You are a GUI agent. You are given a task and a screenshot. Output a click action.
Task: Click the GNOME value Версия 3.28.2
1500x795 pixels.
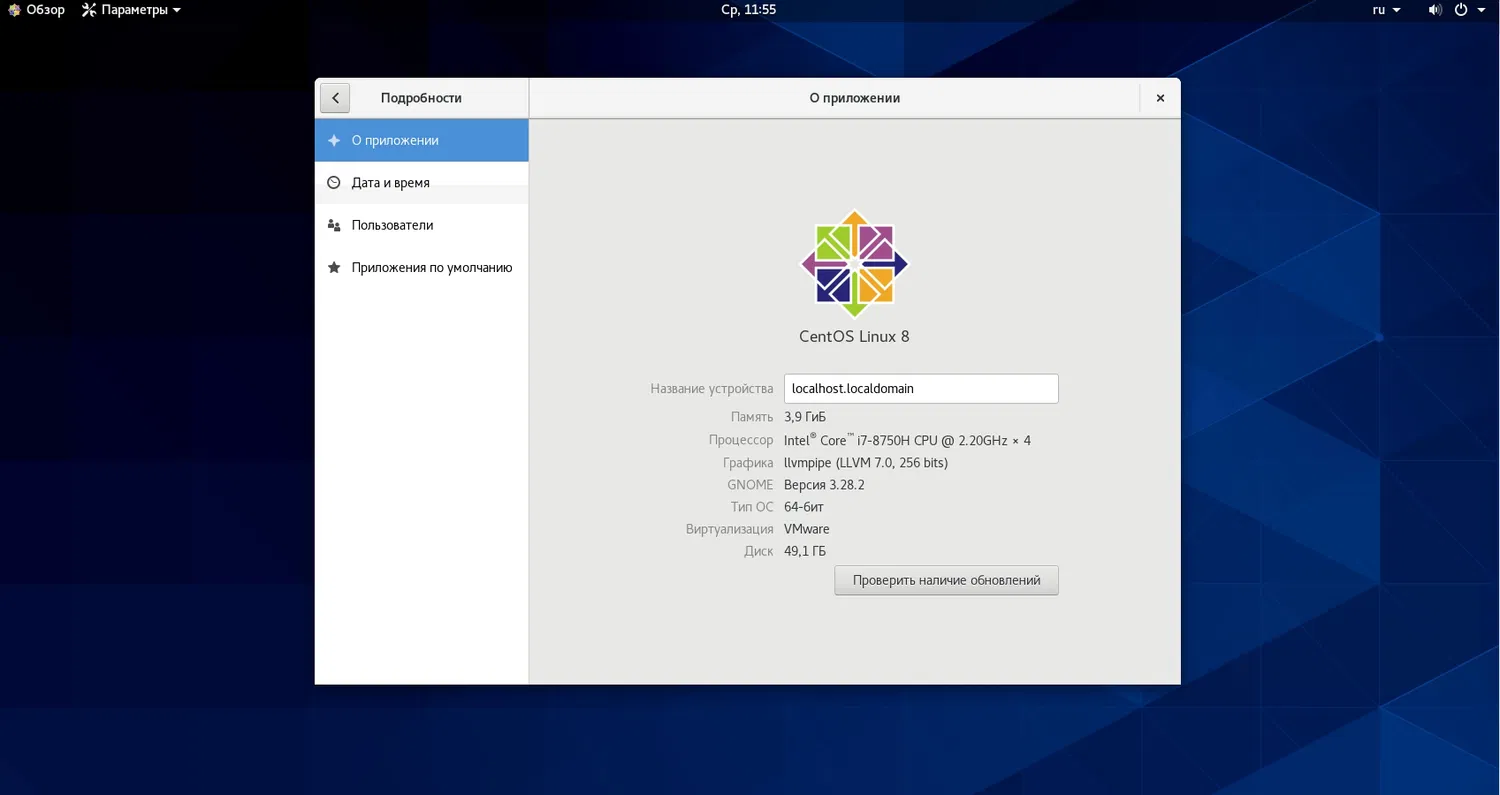point(824,485)
